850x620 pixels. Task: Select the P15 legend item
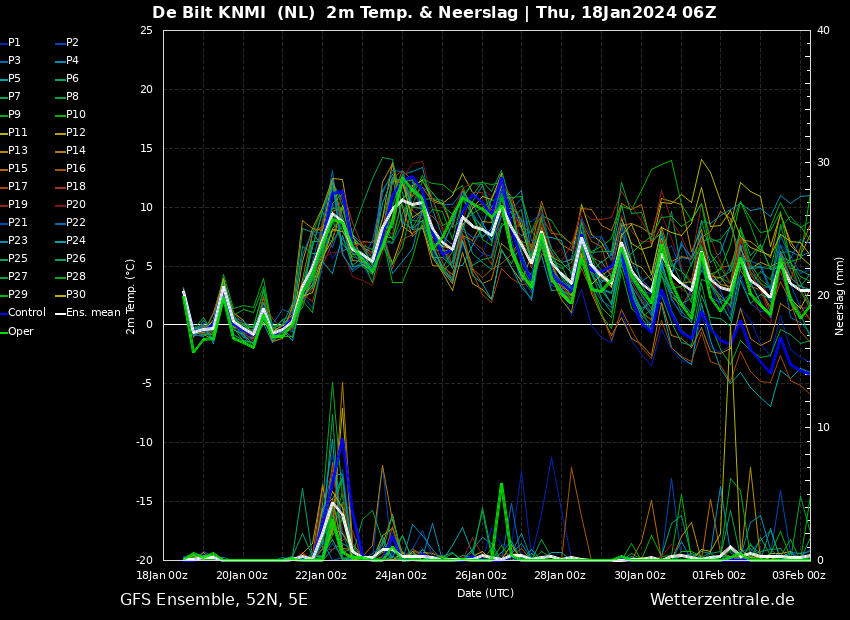[14, 169]
